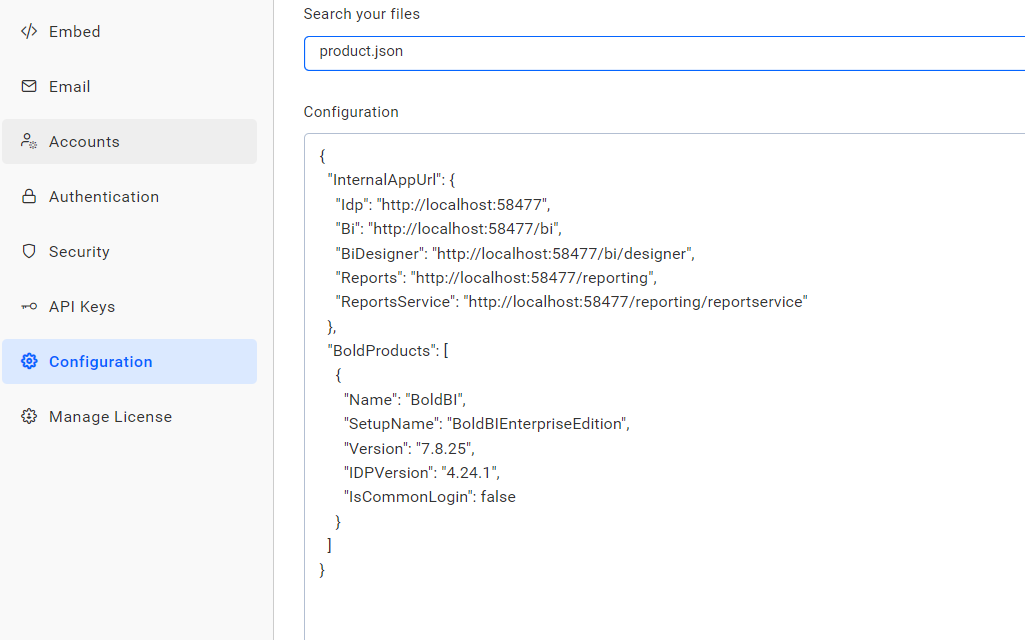Click the Manage License gear icon
The width and height of the screenshot is (1025, 640).
point(29,417)
